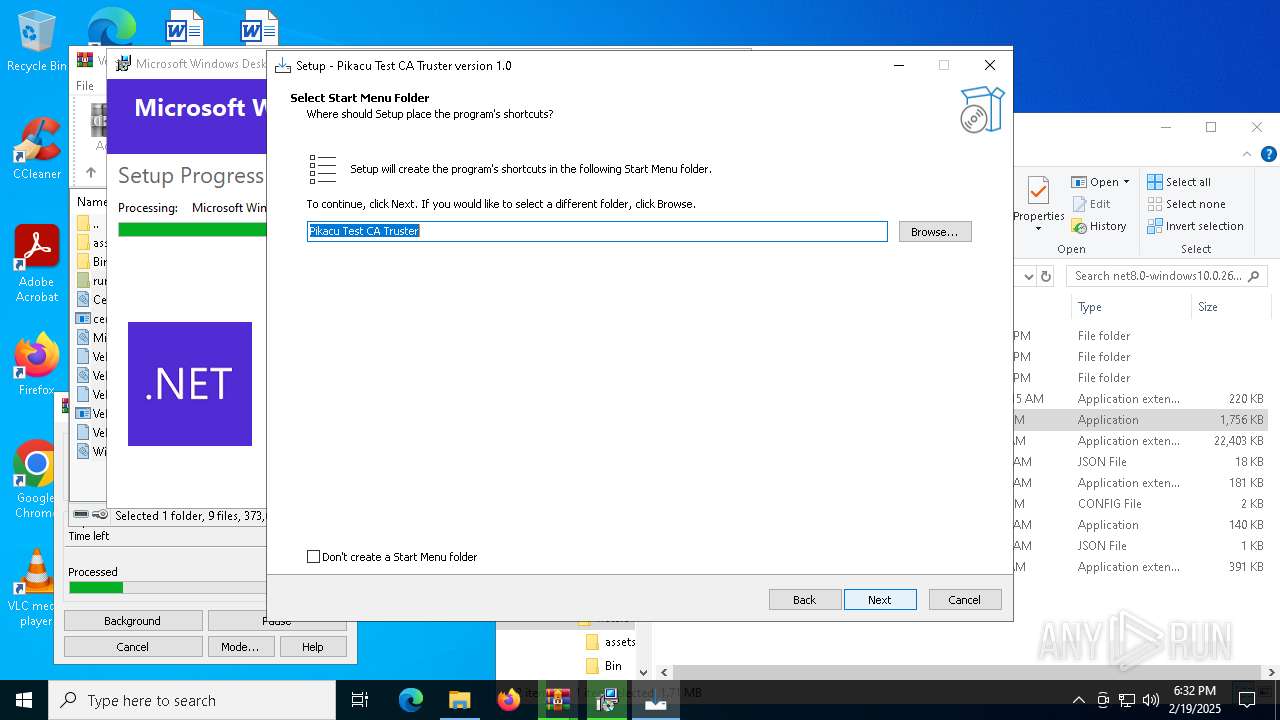This screenshot has height=720, width=1280.
Task: Check Don't create a Start Menu folder
Action: (x=314, y=557)
